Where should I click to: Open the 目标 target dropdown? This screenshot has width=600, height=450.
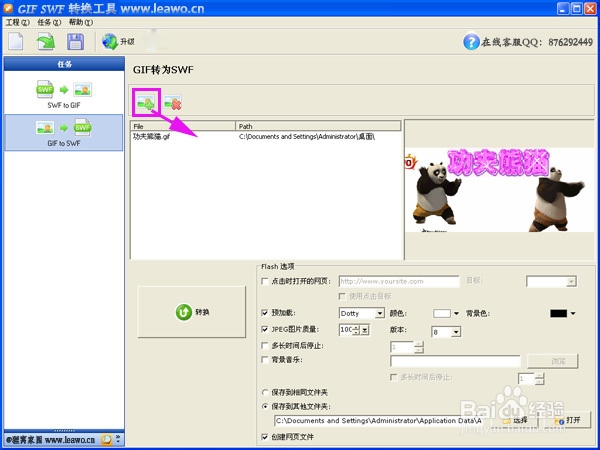pos(551,282)
